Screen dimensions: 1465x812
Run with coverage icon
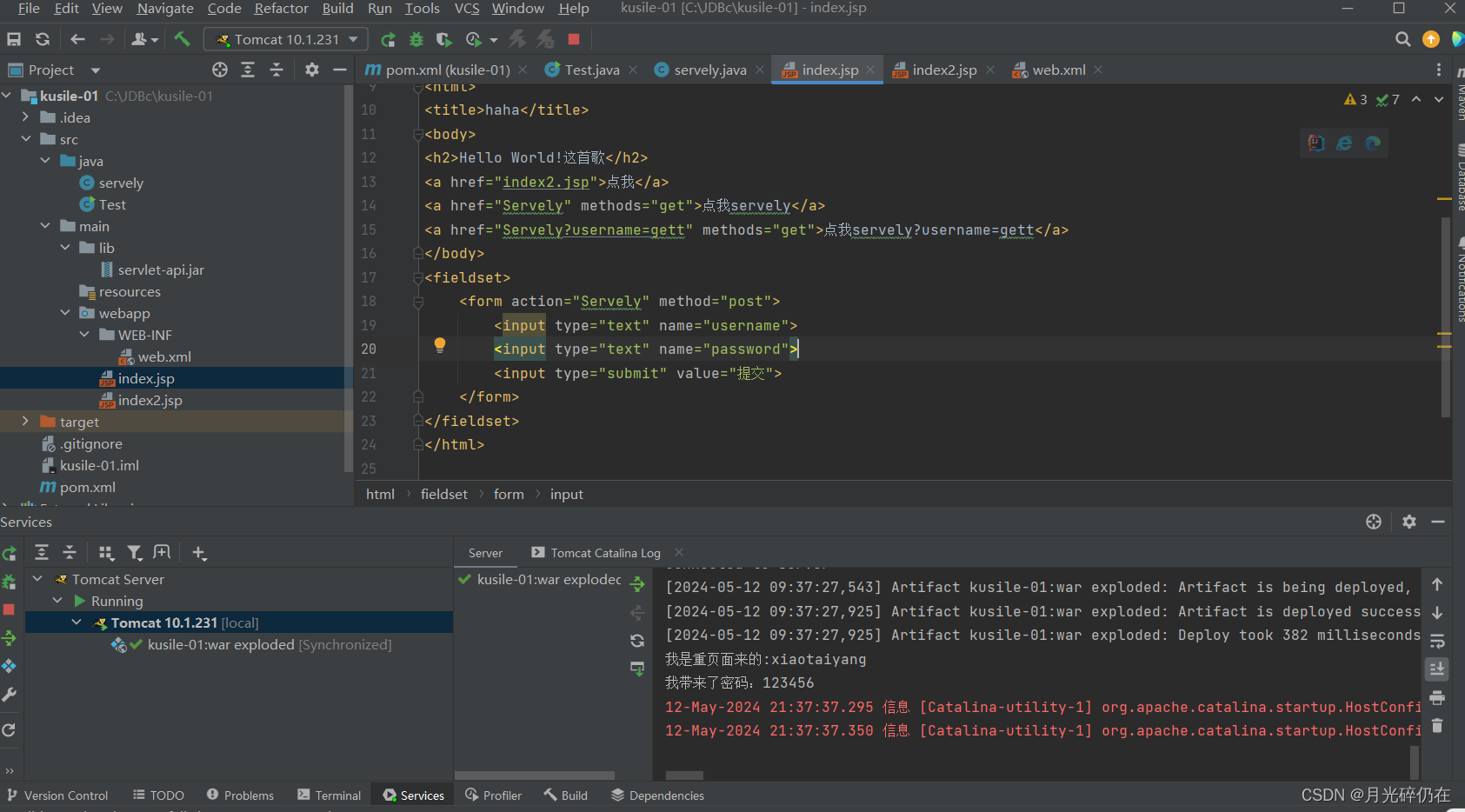(444, 39)
